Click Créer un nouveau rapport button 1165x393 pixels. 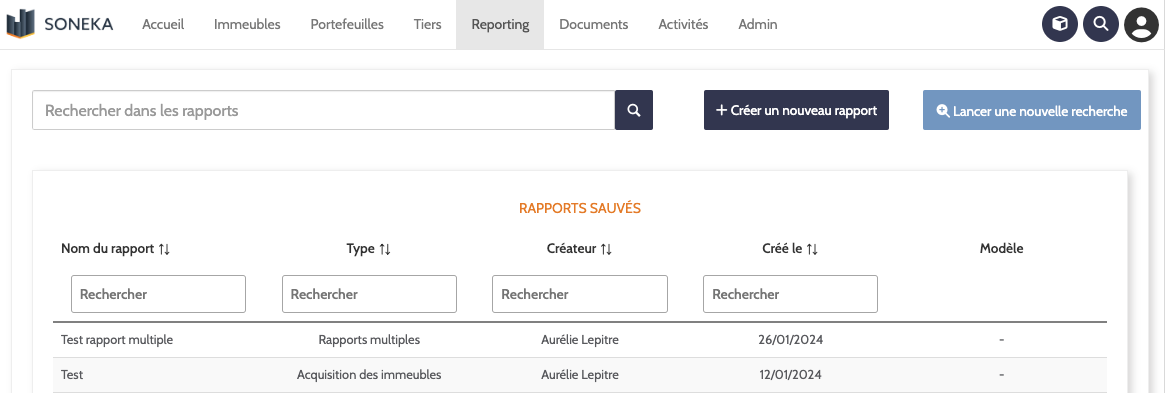(796, 110)
